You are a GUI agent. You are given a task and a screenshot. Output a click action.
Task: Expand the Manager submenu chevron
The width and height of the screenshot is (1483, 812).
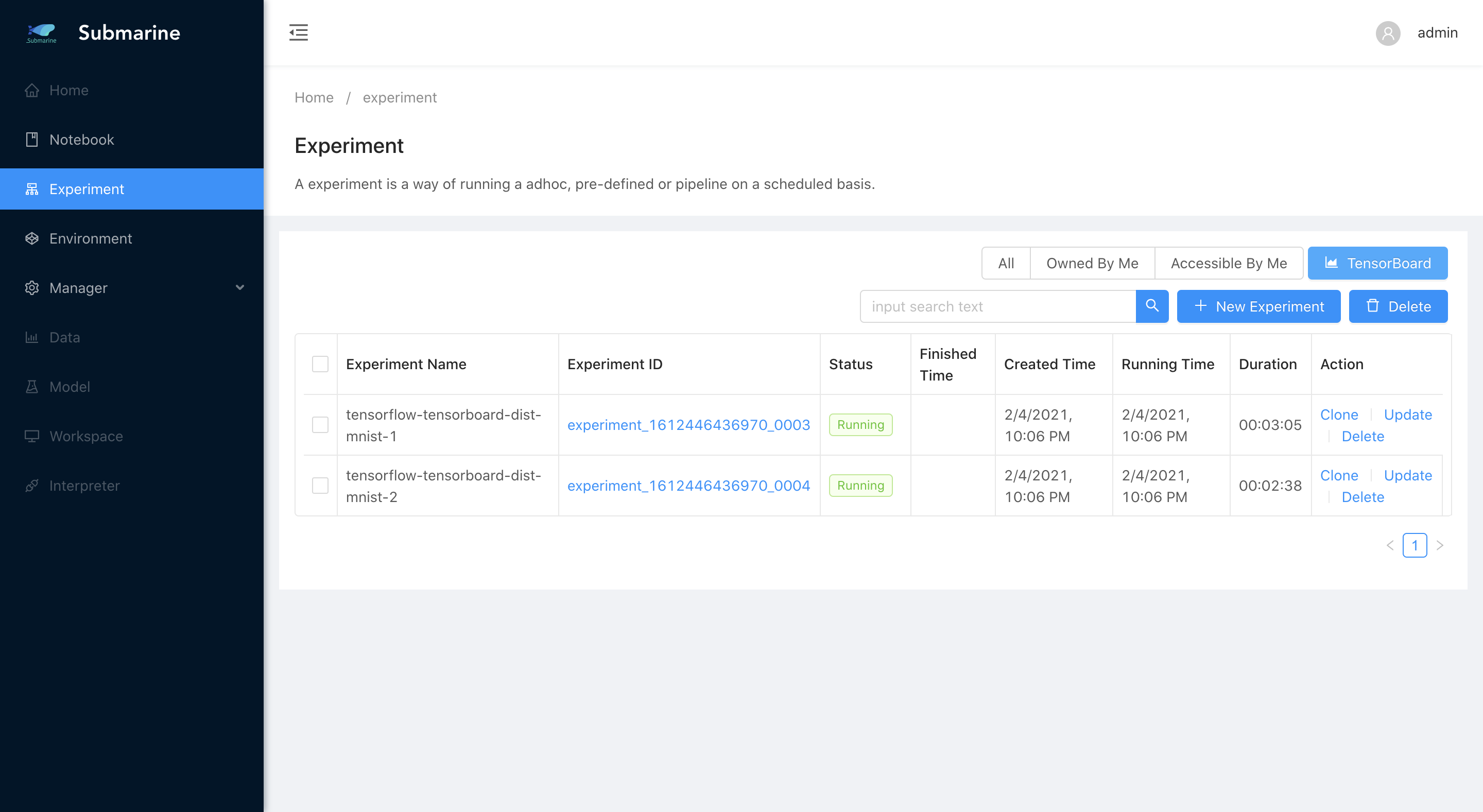[x=239, y=288]
